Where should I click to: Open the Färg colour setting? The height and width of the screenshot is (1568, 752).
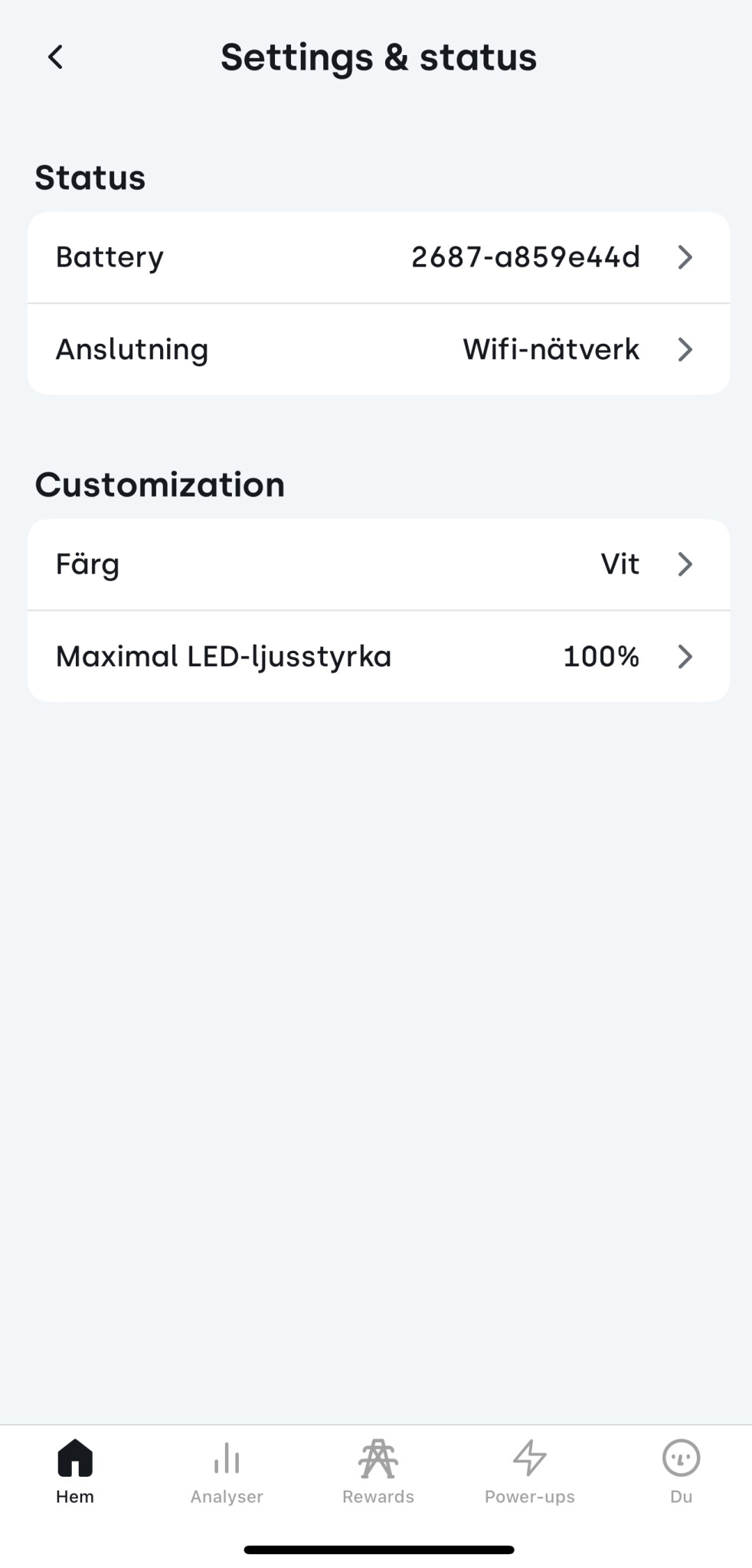pos(378,564)
